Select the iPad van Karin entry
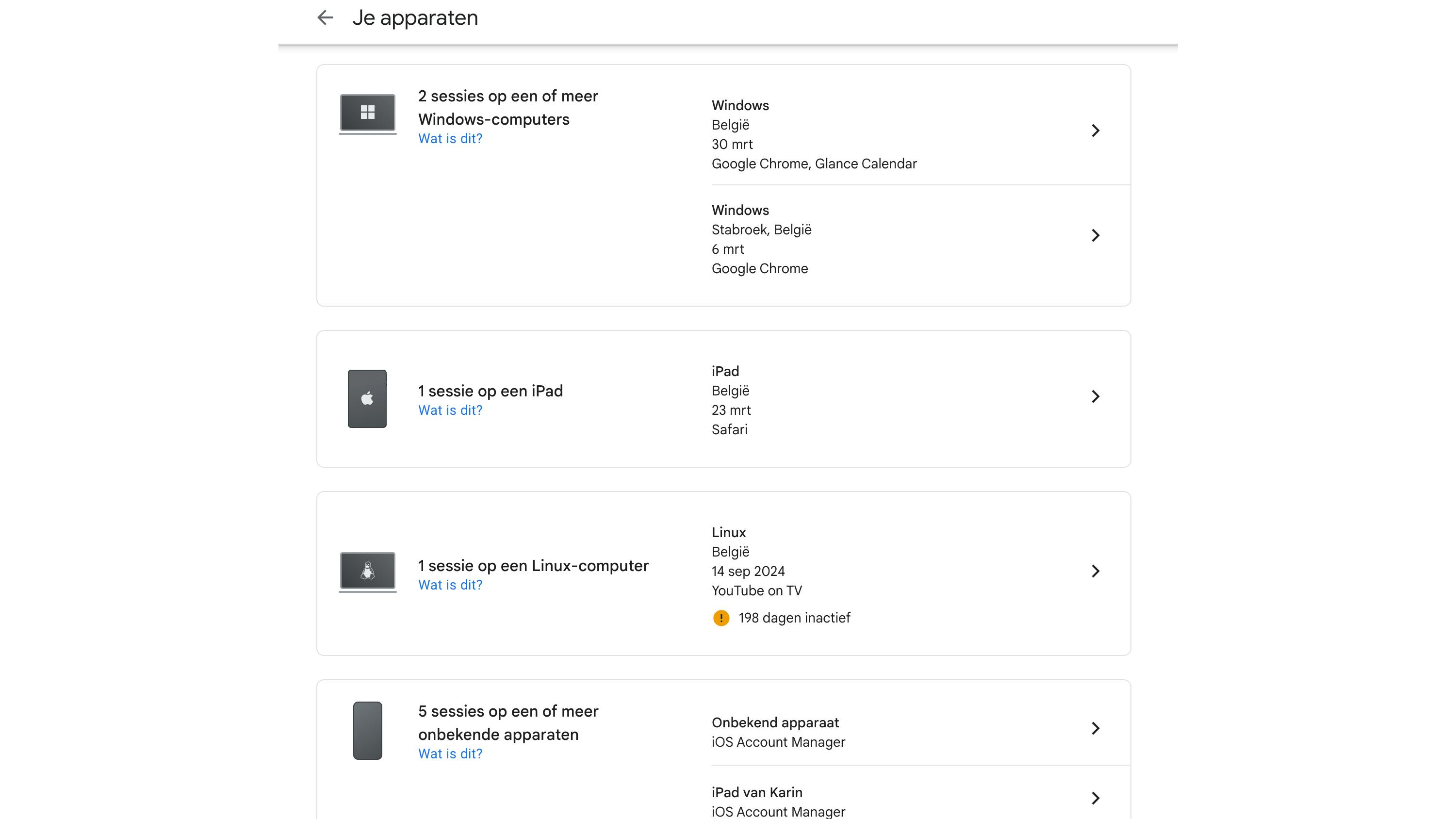The image size is (1456, 819). pyautogui.click(x=757, y=792)
